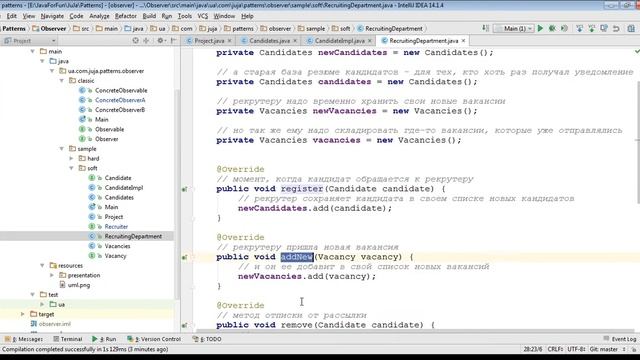Open the Build menu
Screen dimensions: 640x360
[149, 16]
